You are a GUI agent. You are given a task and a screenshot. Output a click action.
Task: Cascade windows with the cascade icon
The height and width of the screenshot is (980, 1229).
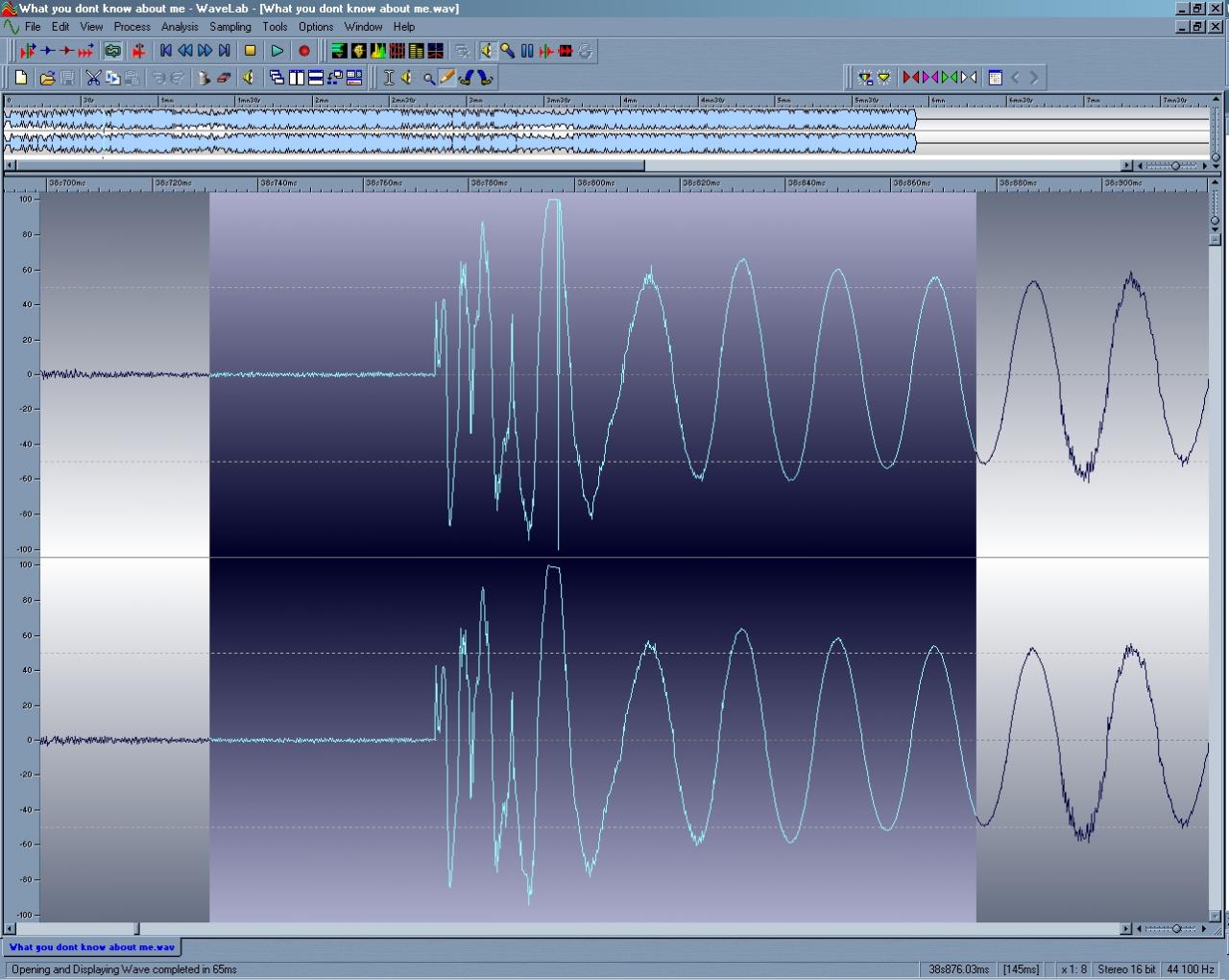tap(277, 78)
